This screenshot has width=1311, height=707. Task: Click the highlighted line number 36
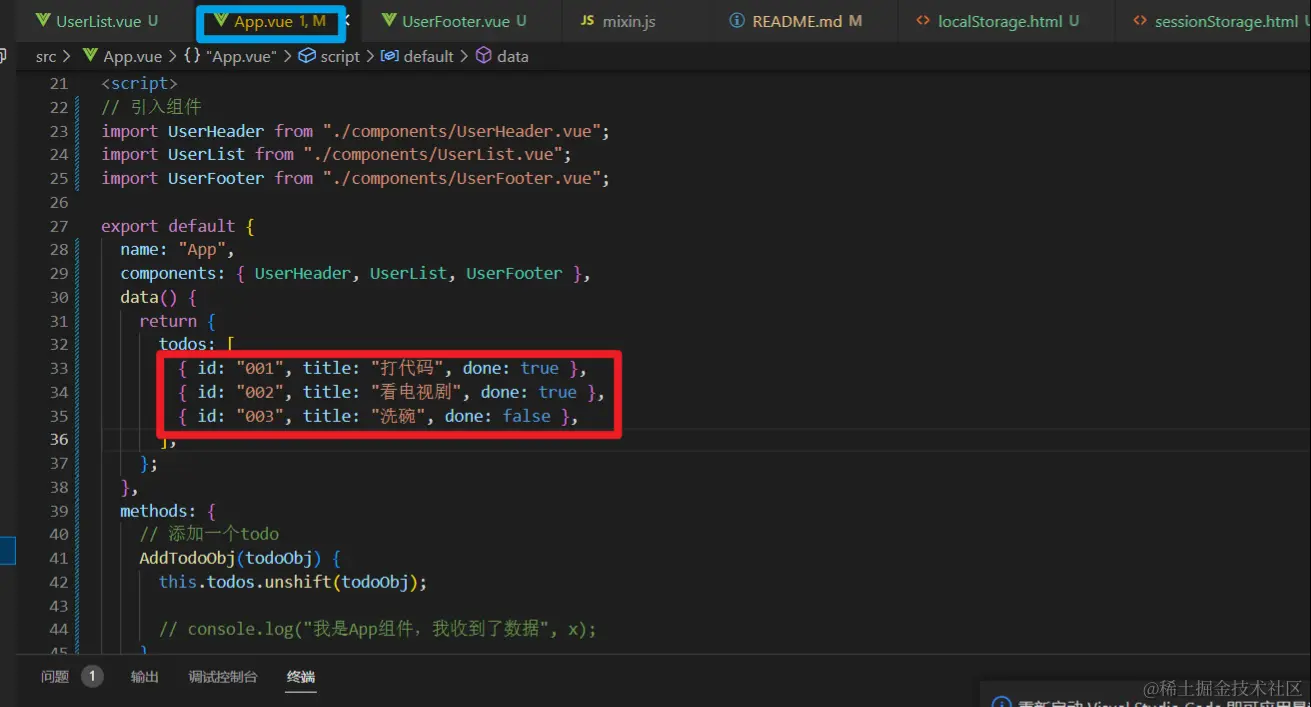[x=58, y=440]
